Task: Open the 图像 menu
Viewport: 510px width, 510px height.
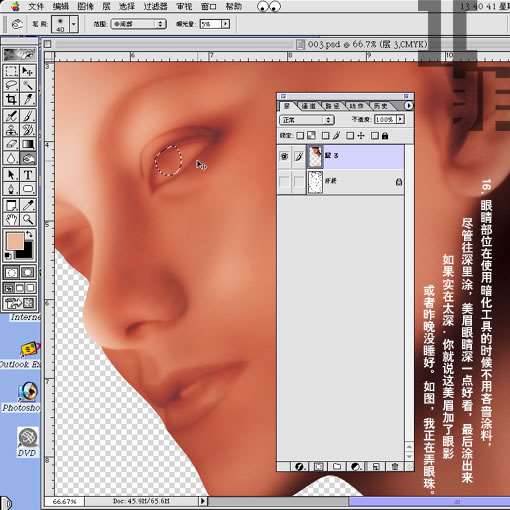Action: 85,6
